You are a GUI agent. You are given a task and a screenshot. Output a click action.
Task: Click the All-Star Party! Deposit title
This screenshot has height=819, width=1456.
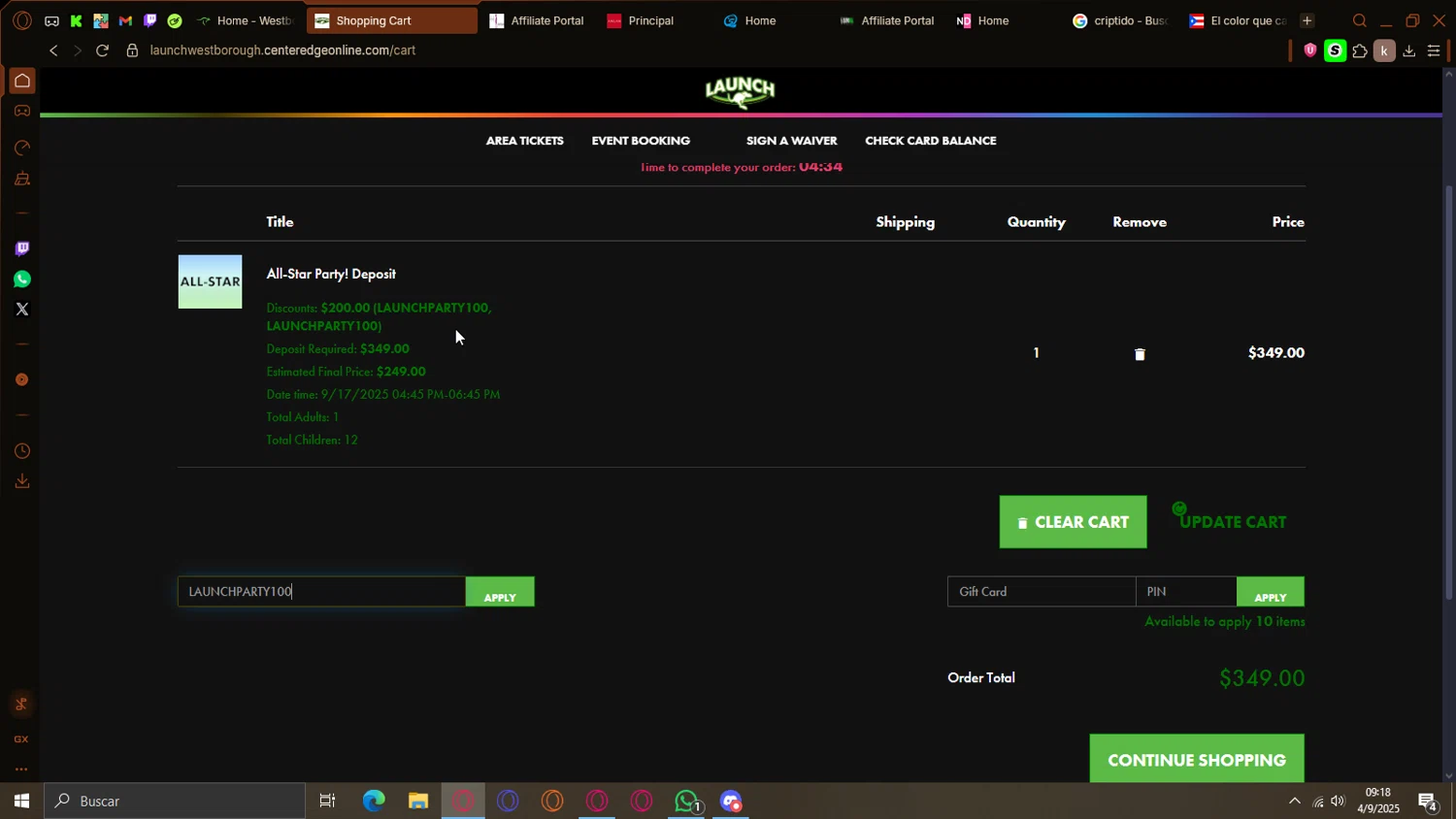click(x=331, y=274)
